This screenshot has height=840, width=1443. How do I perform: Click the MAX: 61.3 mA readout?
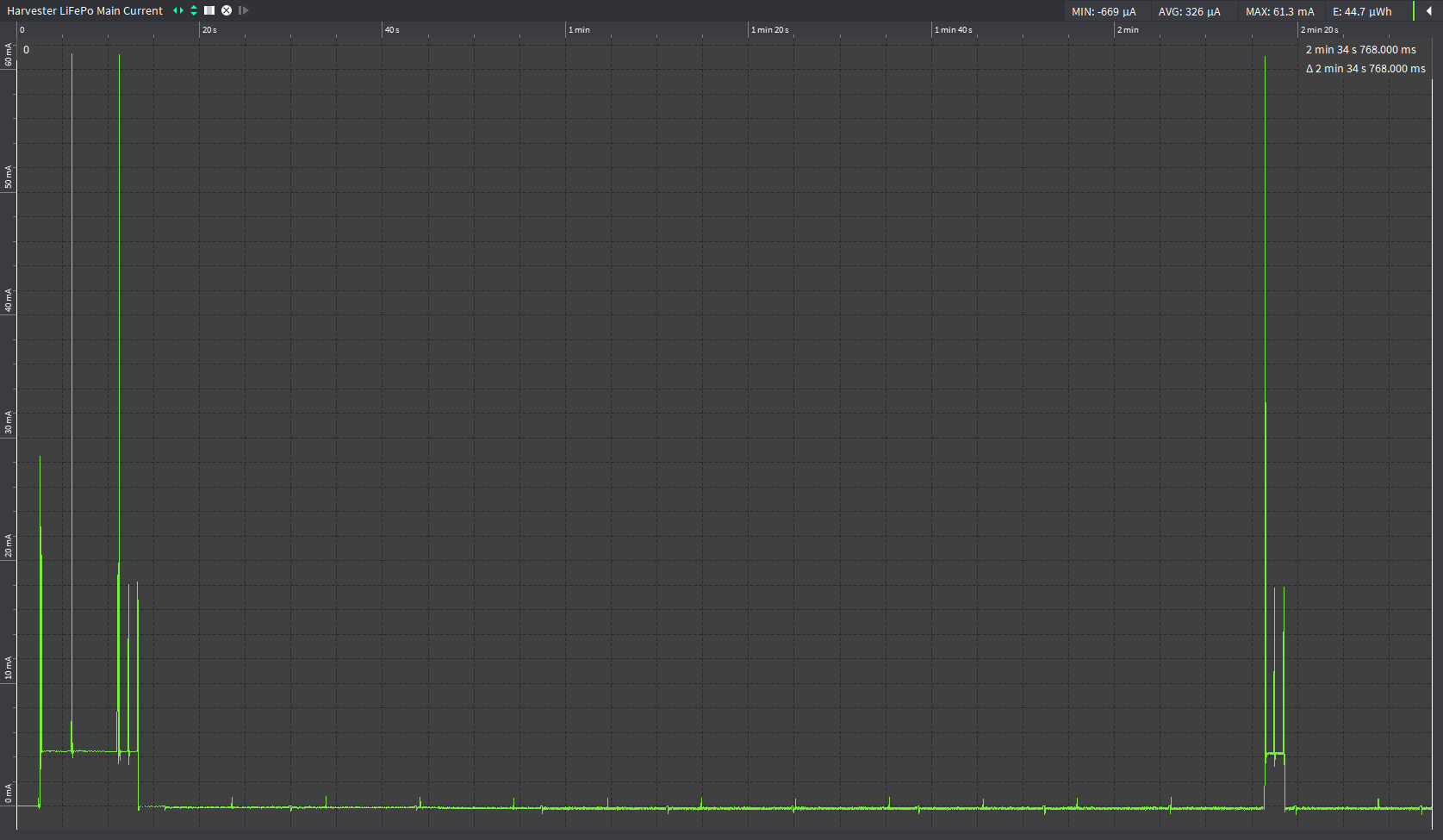tap(1279, 12)
